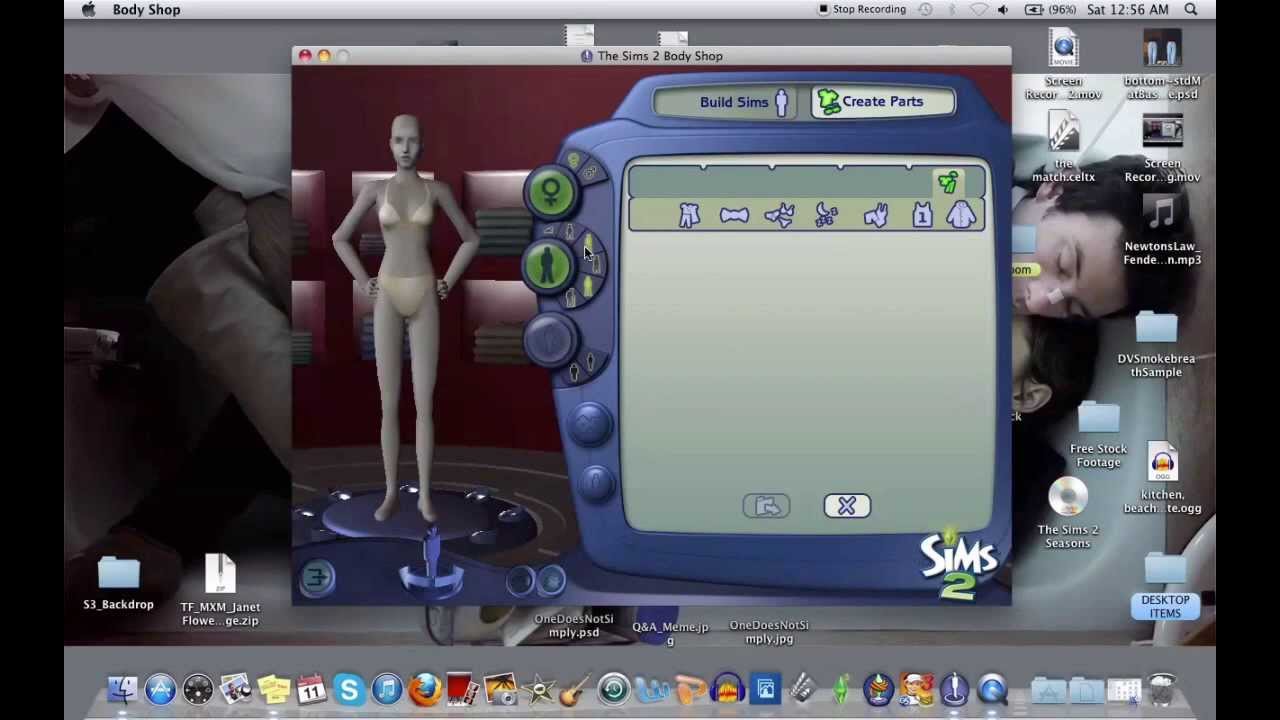Open Skype from the Dock
1280x720 pixels.
(349, 690)
